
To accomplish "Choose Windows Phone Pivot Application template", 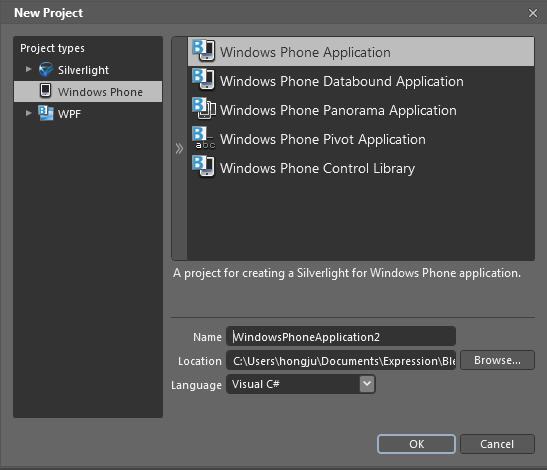I will (361, 139).
